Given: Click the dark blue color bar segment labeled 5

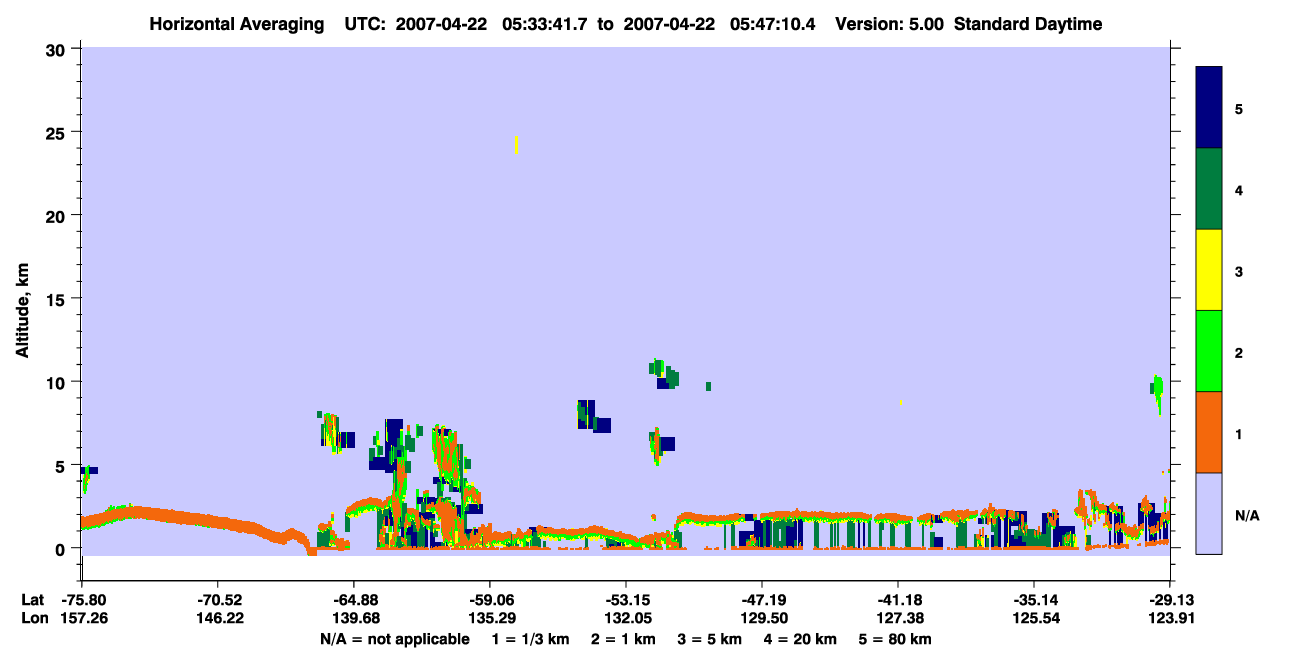Looking at the screenshot, I should 1209,107.
